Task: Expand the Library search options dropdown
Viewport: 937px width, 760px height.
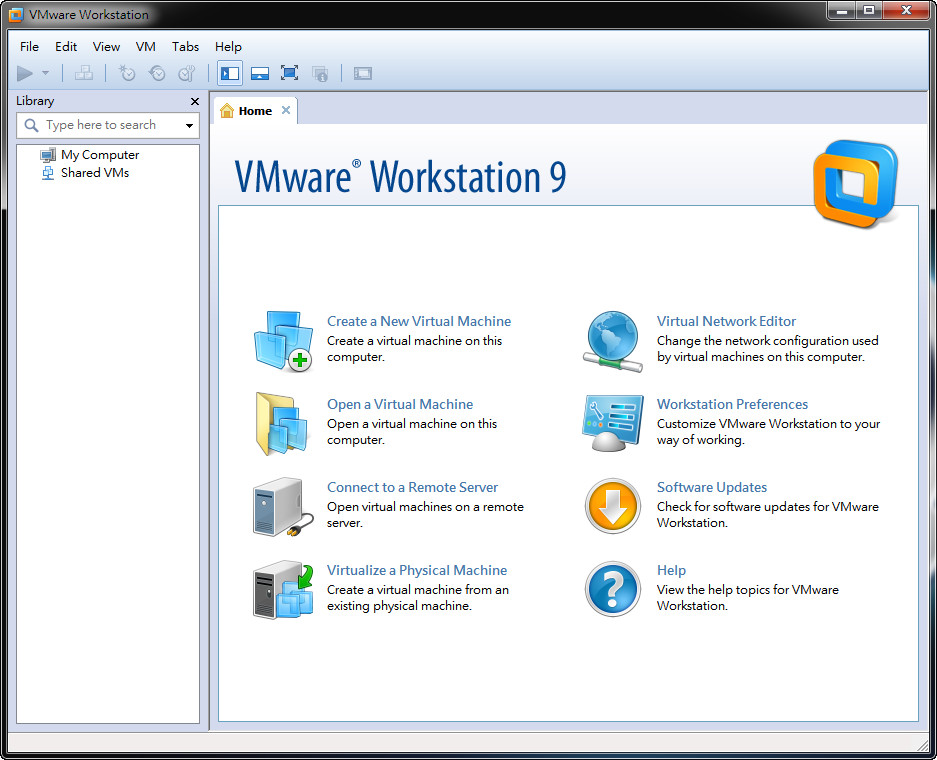Action: [189, 125]
